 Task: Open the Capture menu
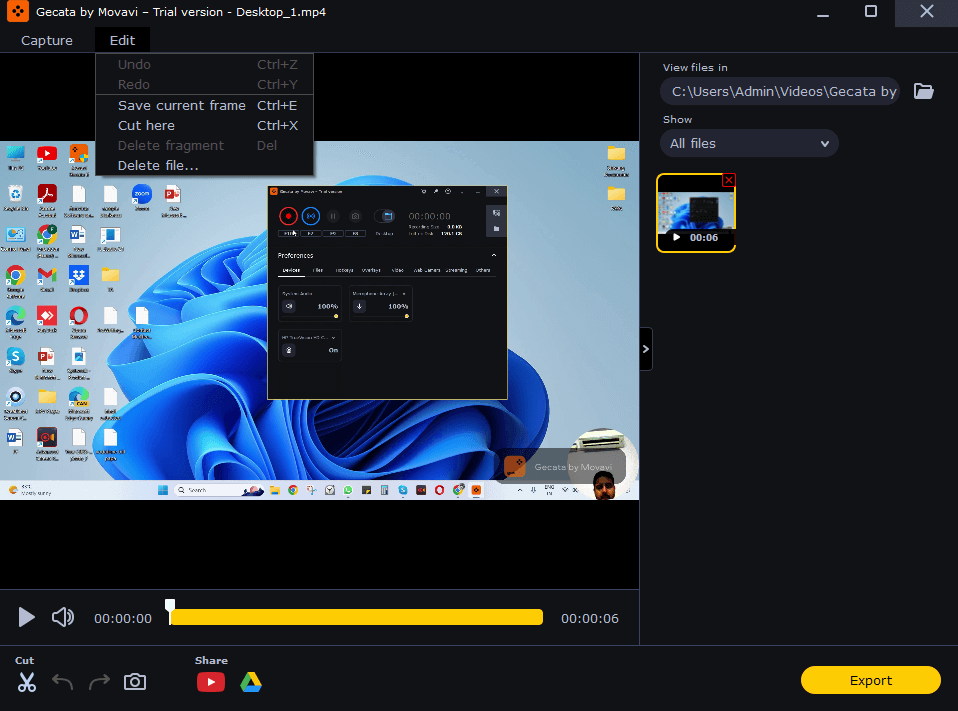coord(46,40)
